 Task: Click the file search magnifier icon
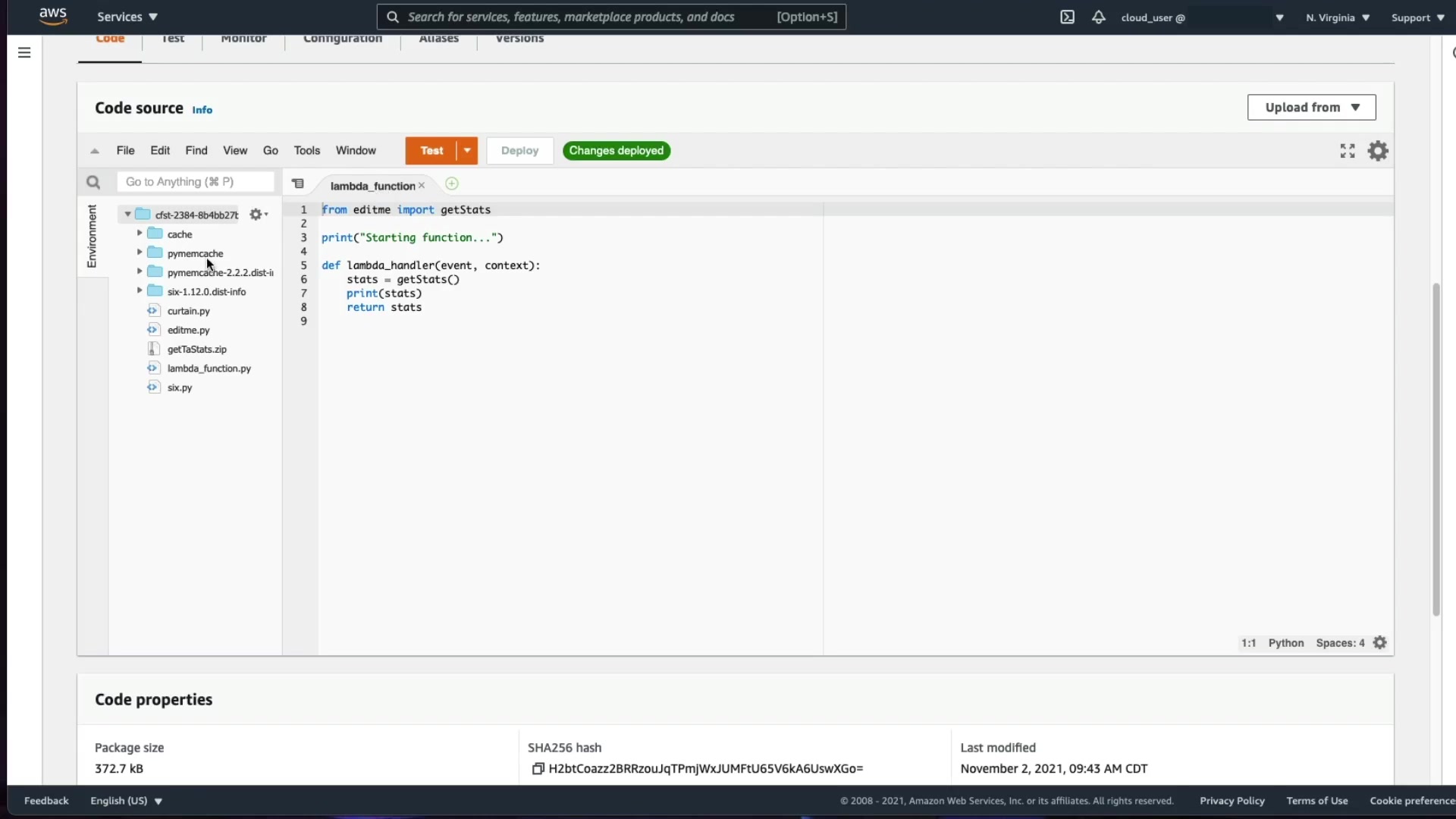[x=93, y=182]
